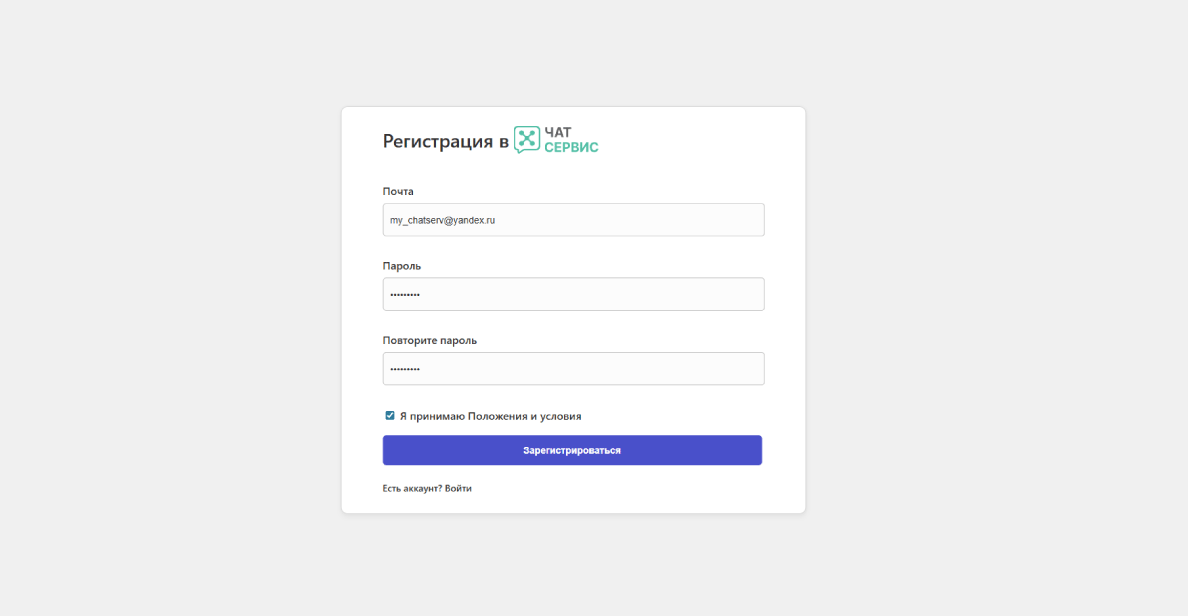Screen dimensions: 1188x616
Task: Click the Есть аккаунт? text
Action: click(412, 489)
